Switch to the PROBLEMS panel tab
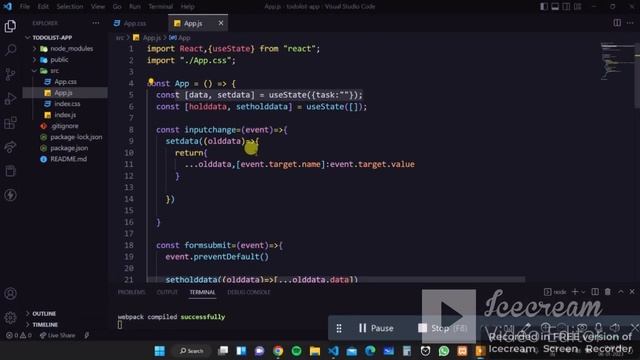Viewport: 640px width, 360px height. click(x=131, y=292)
